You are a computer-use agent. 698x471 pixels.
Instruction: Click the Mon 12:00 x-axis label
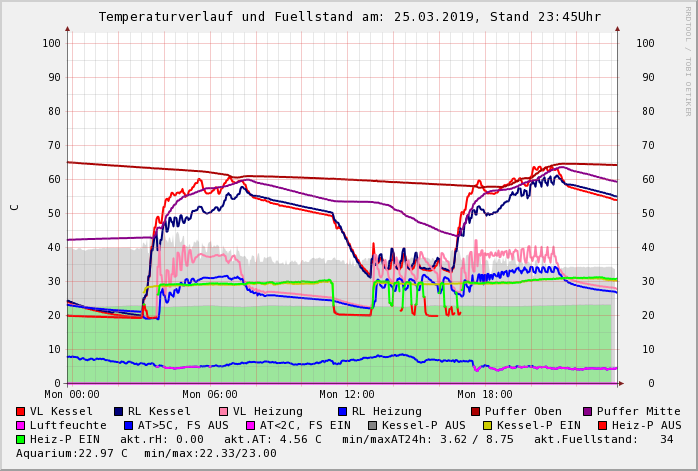click(347, 394)
